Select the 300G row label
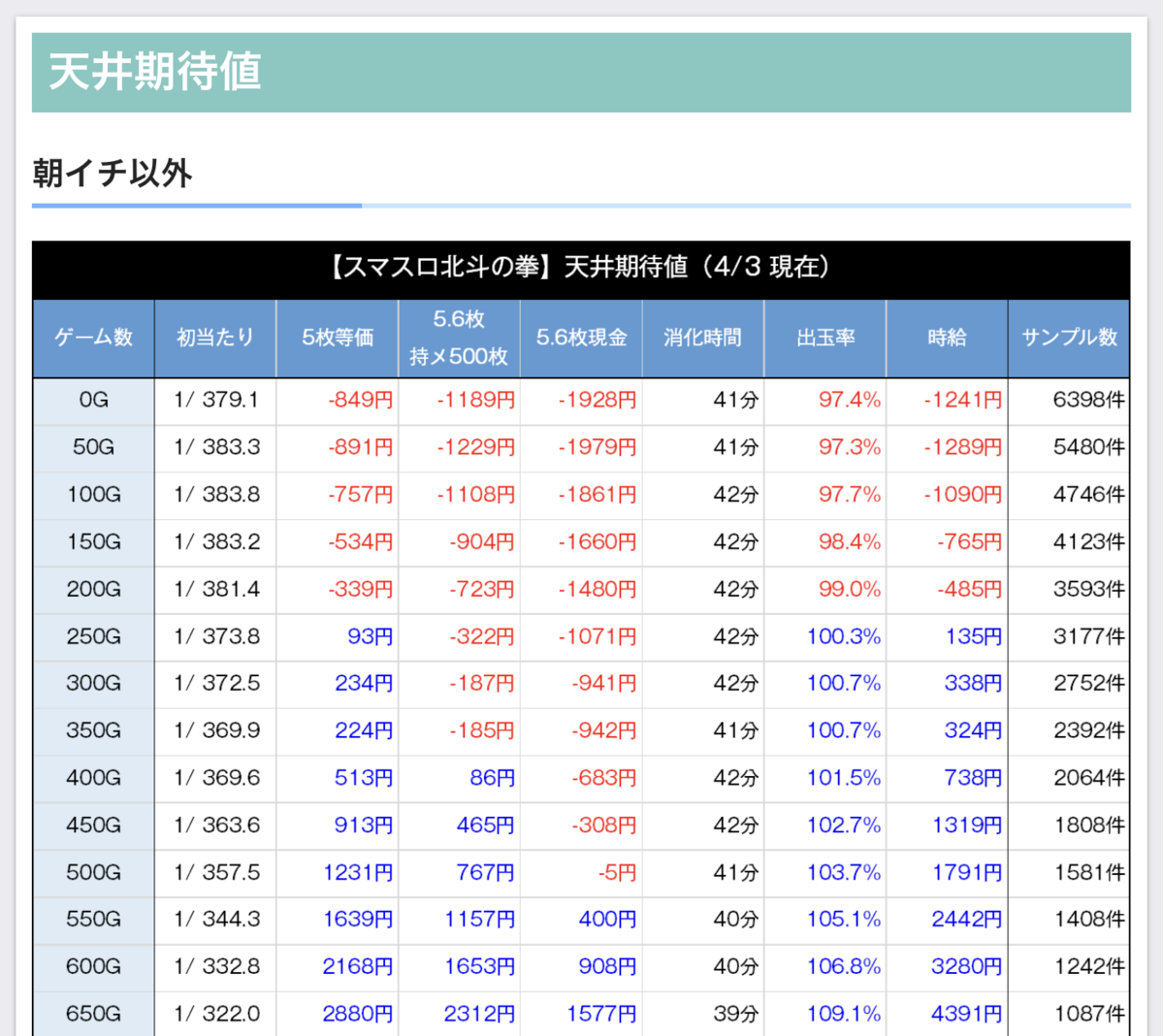 coord(94,684)
